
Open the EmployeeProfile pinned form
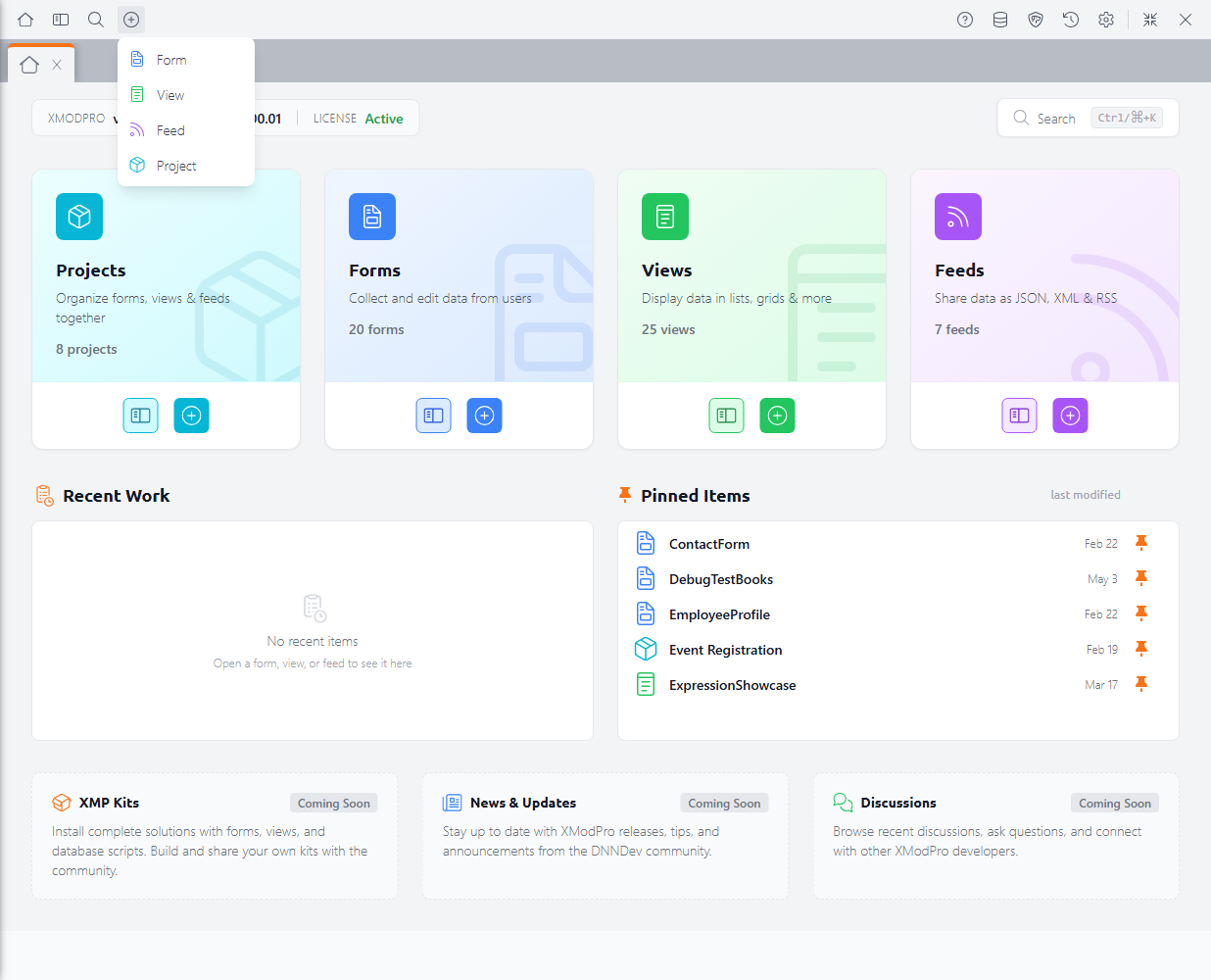click(719, 614)
